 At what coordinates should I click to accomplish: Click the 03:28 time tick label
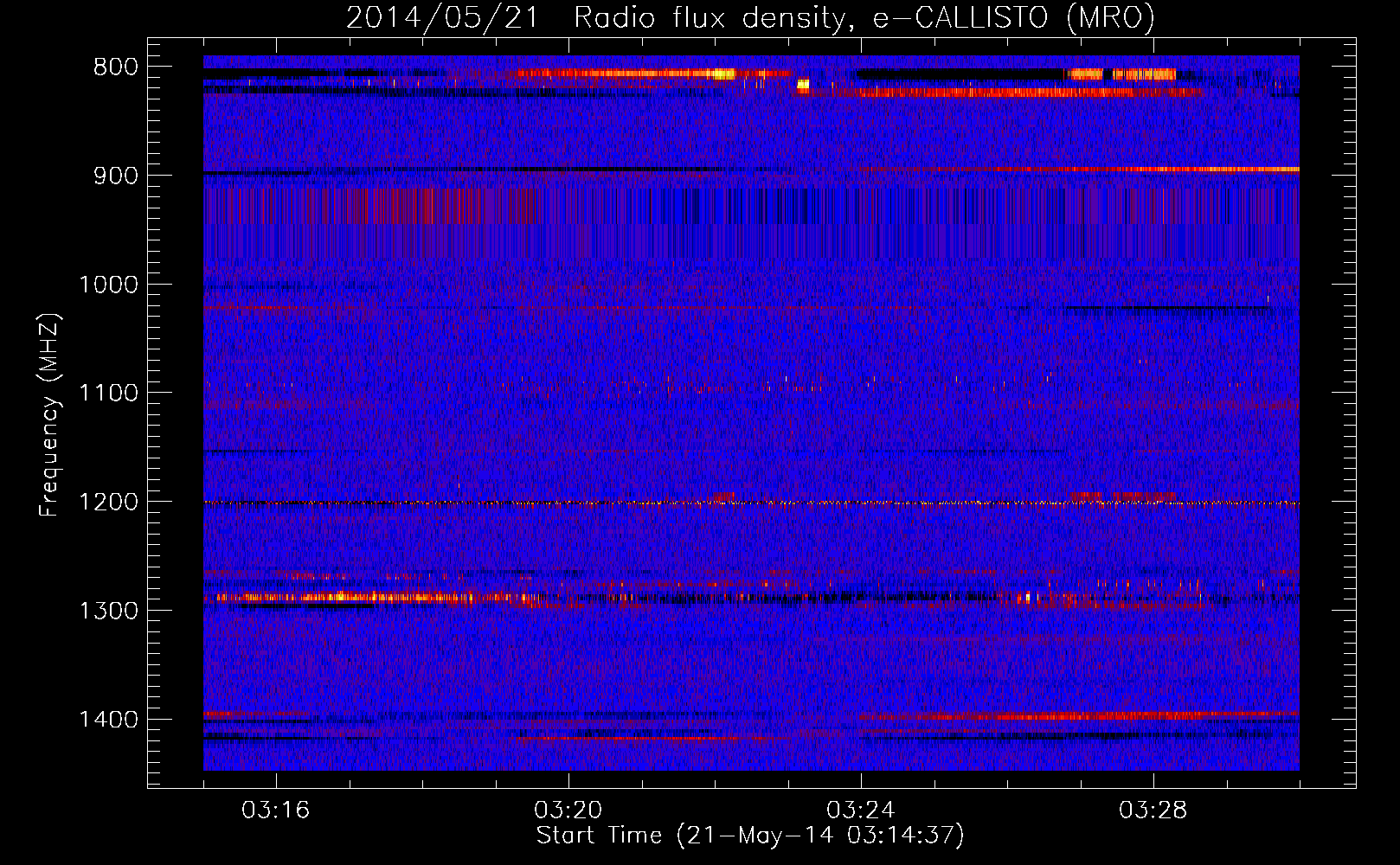click(1153, 811)
